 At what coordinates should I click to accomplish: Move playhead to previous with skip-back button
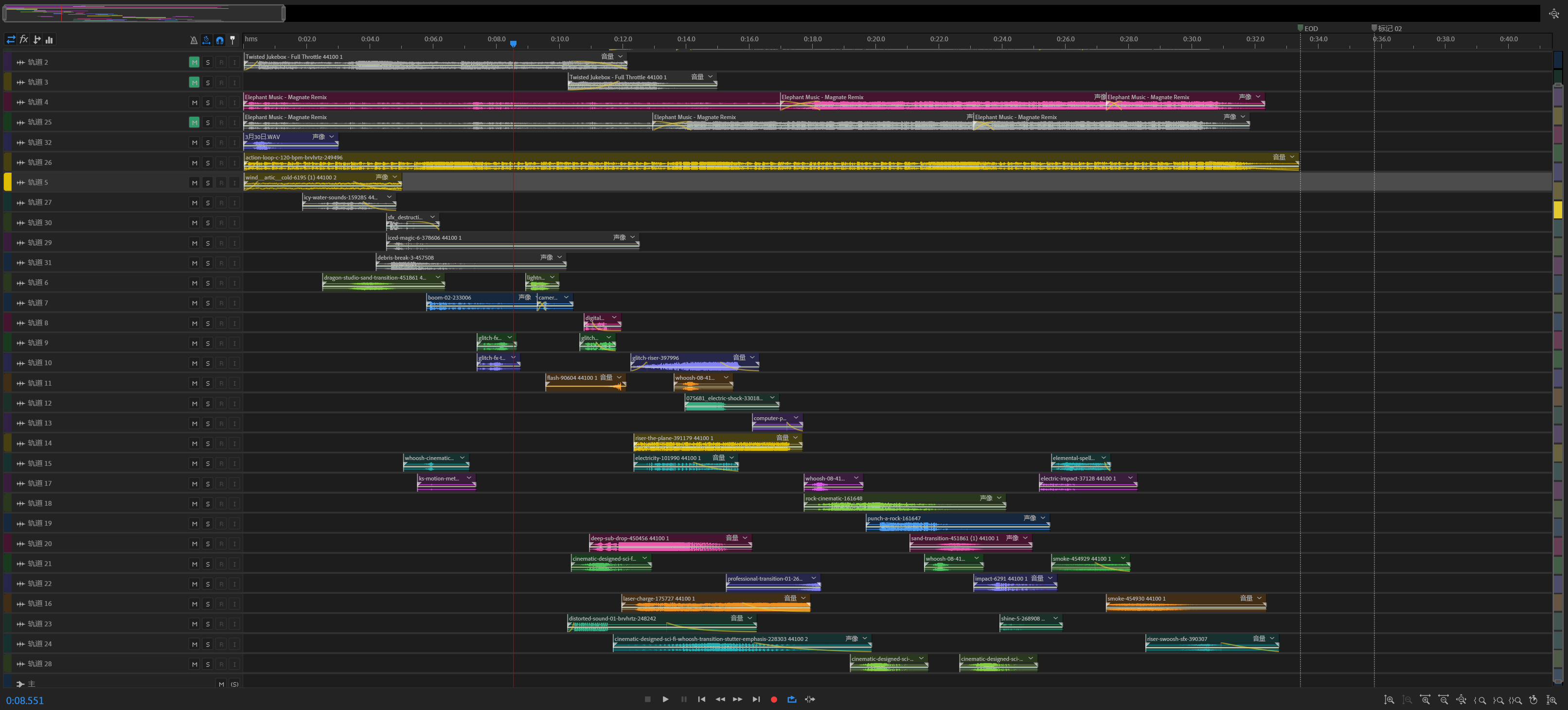(701, 699)
